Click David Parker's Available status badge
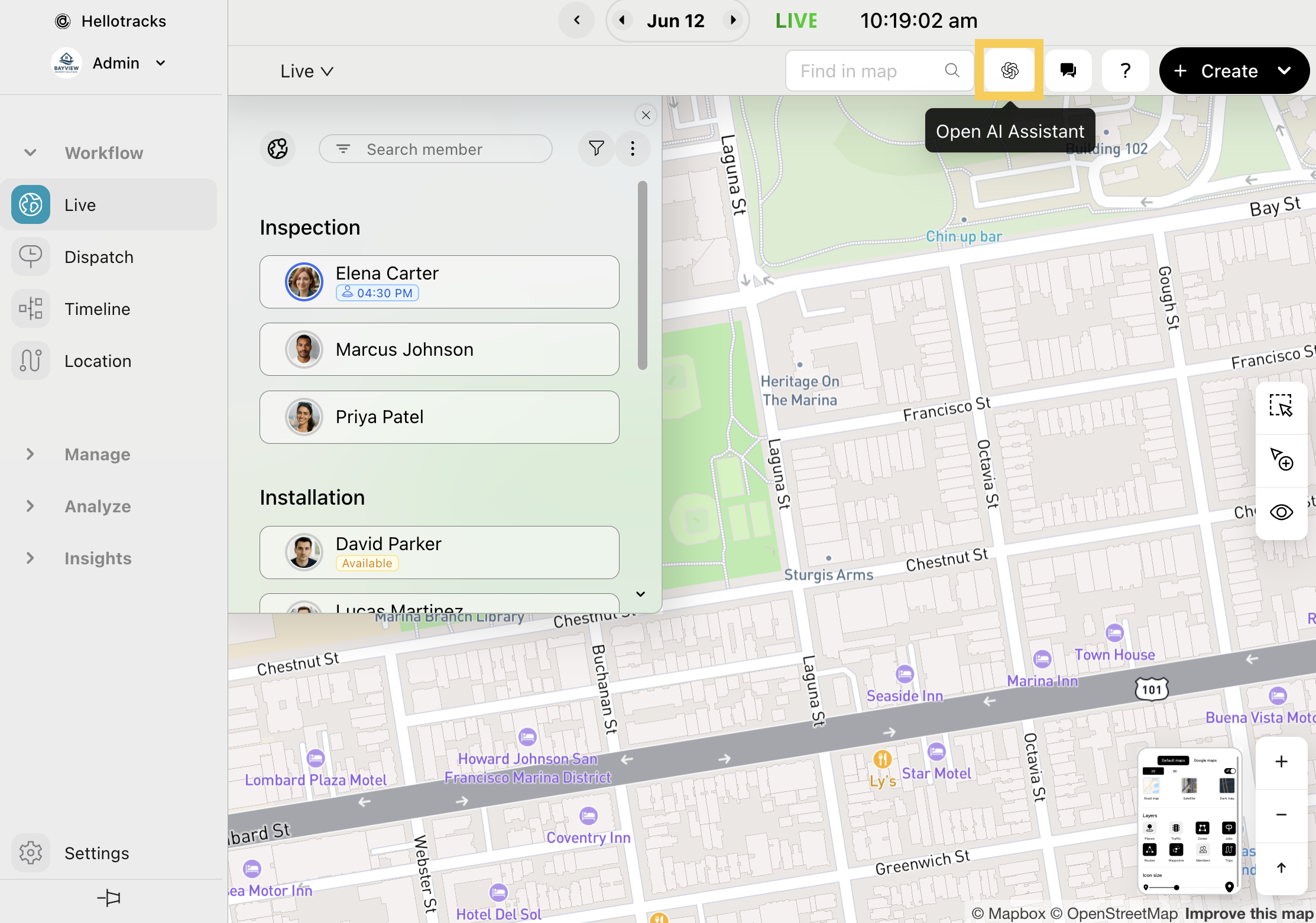 coord(367,563)
